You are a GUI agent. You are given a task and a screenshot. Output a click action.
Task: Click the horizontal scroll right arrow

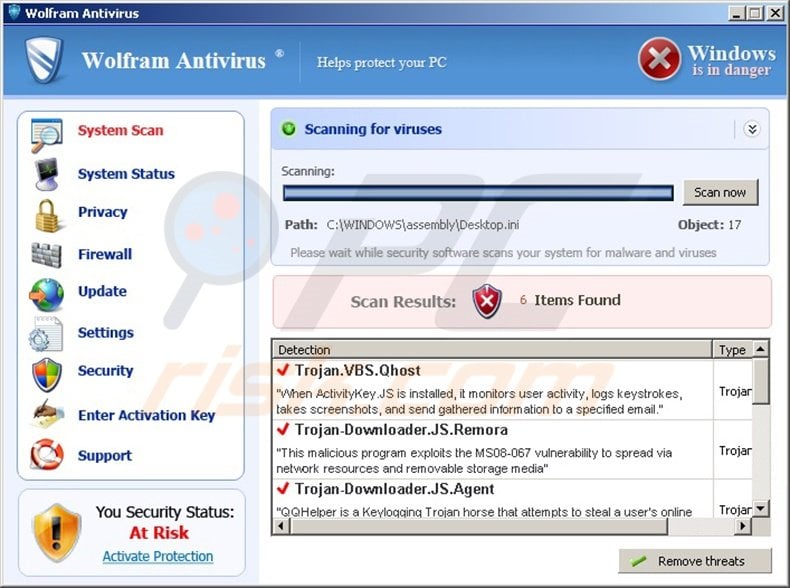pos(742,526)
